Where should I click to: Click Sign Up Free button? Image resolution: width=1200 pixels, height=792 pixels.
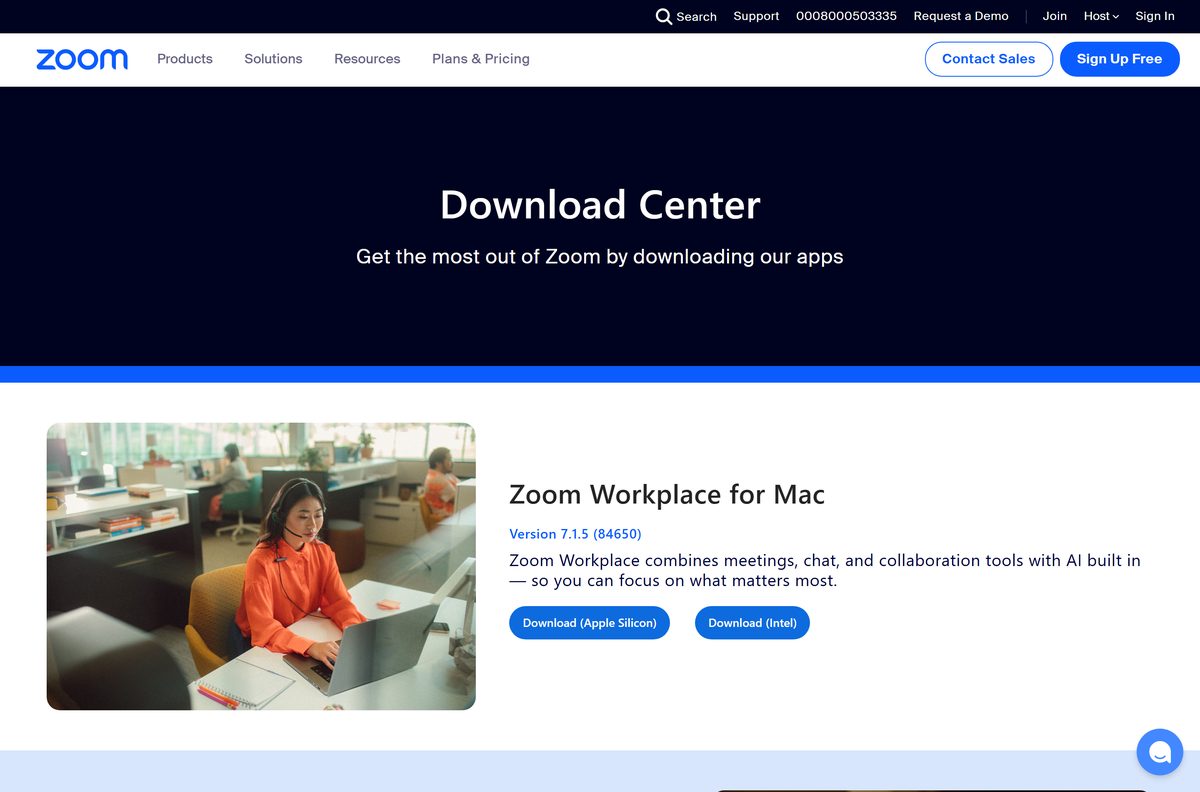click(x=1120, y=59)
